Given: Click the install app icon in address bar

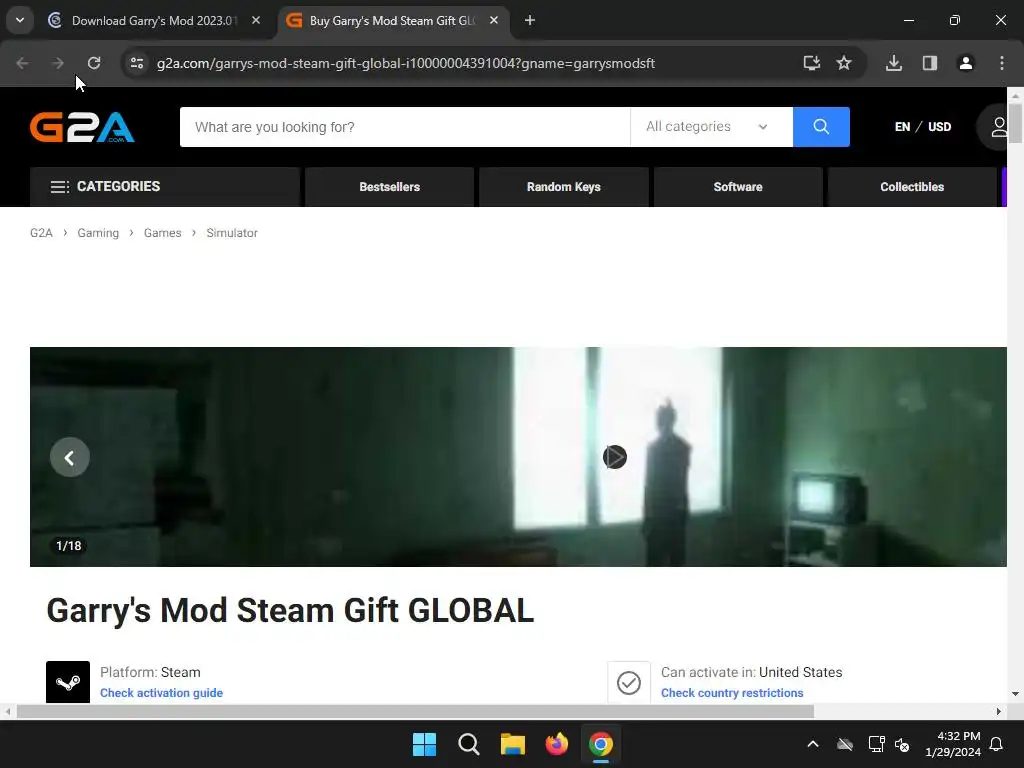Looking at the screenshot, I should pyautogui.click(x=811, y=63).
